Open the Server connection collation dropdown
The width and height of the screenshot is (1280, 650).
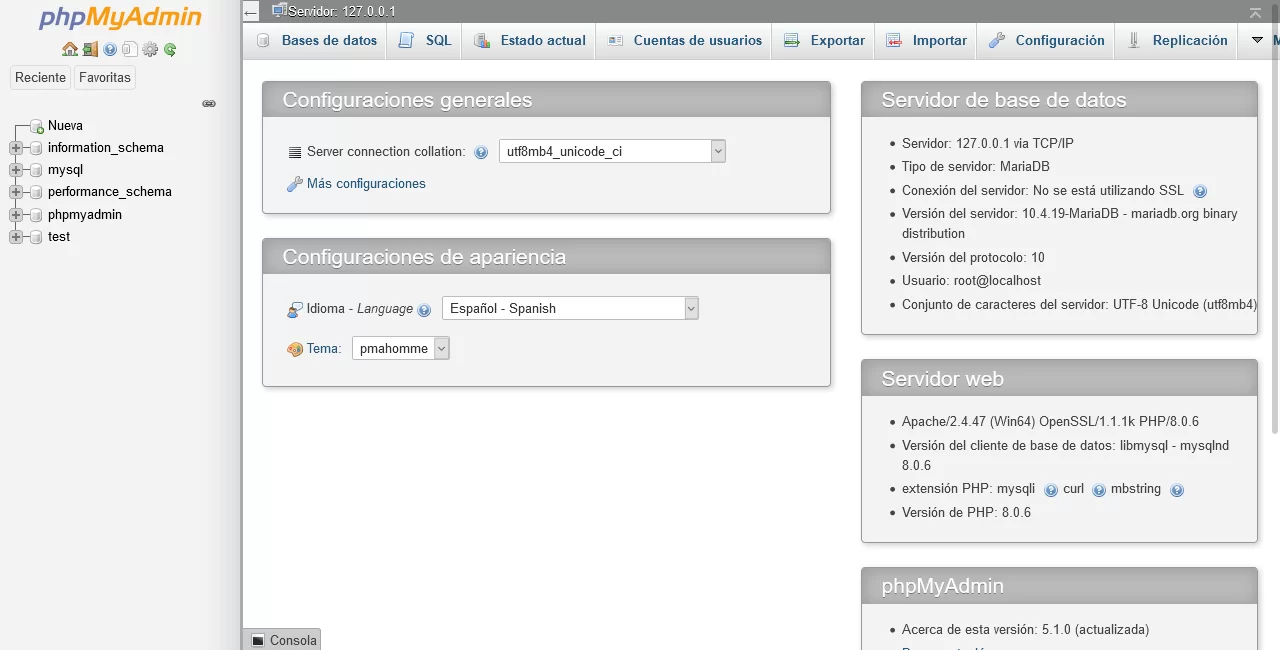click(612, 151)
